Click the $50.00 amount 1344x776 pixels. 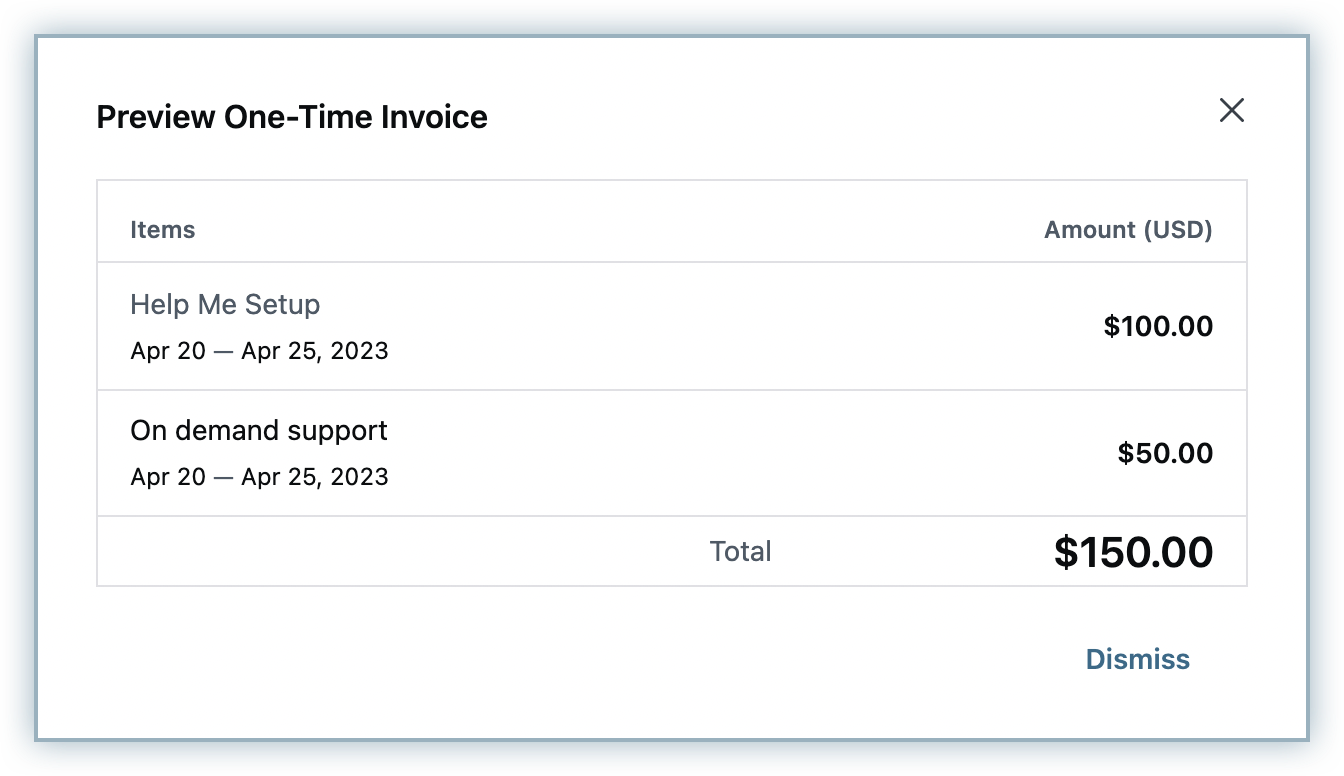tap(1164, 453)
